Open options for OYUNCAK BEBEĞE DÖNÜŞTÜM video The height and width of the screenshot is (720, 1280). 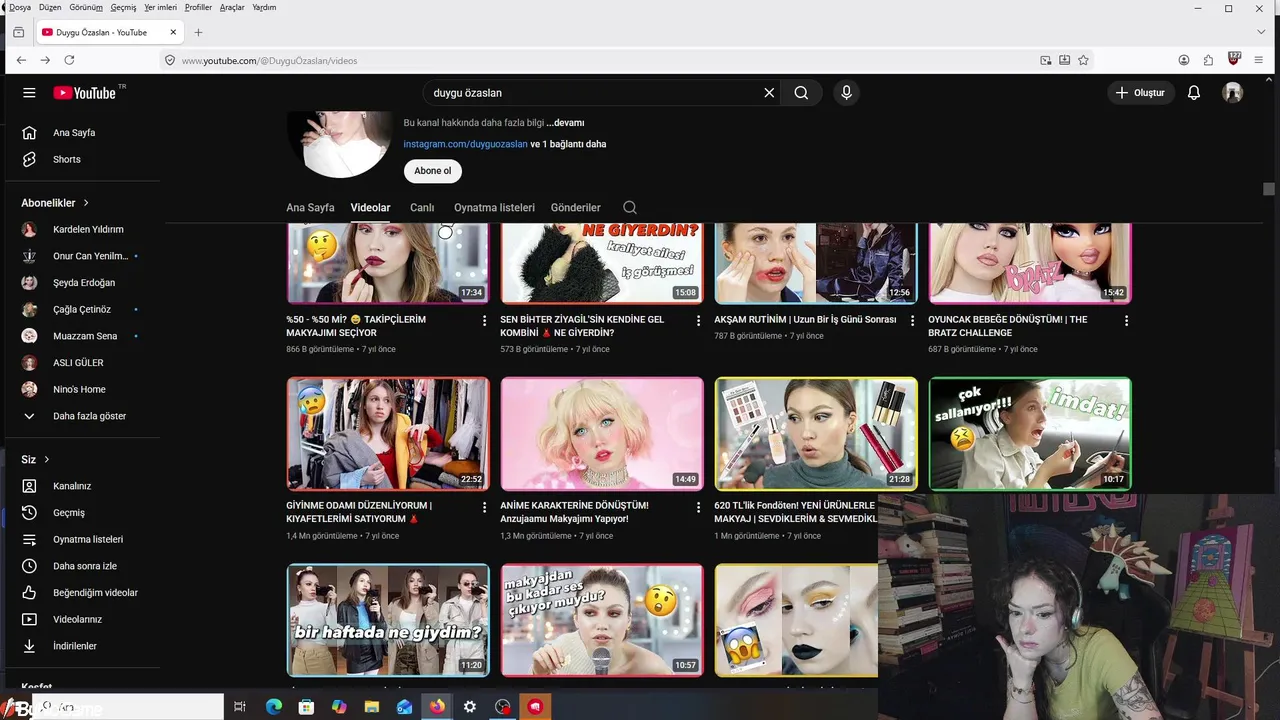(1126, 321)
